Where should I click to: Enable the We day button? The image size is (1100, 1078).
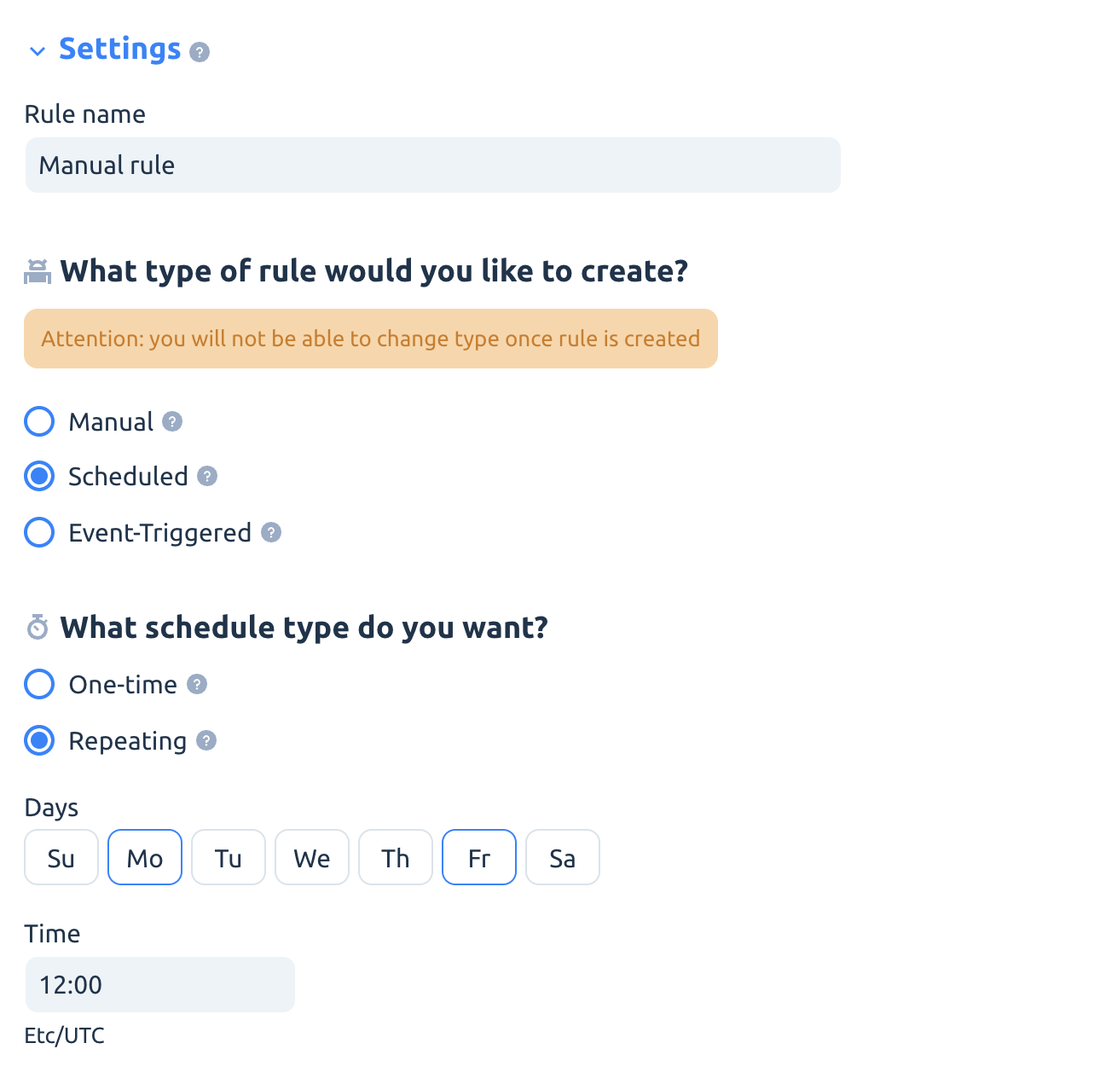(x=311, y=857)
